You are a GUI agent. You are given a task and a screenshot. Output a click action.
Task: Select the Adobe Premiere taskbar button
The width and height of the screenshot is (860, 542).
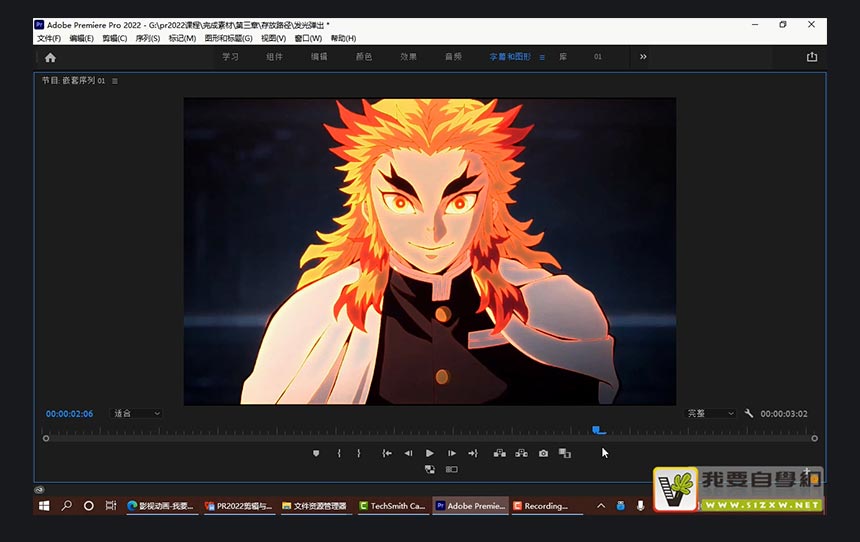click(470, 506)
